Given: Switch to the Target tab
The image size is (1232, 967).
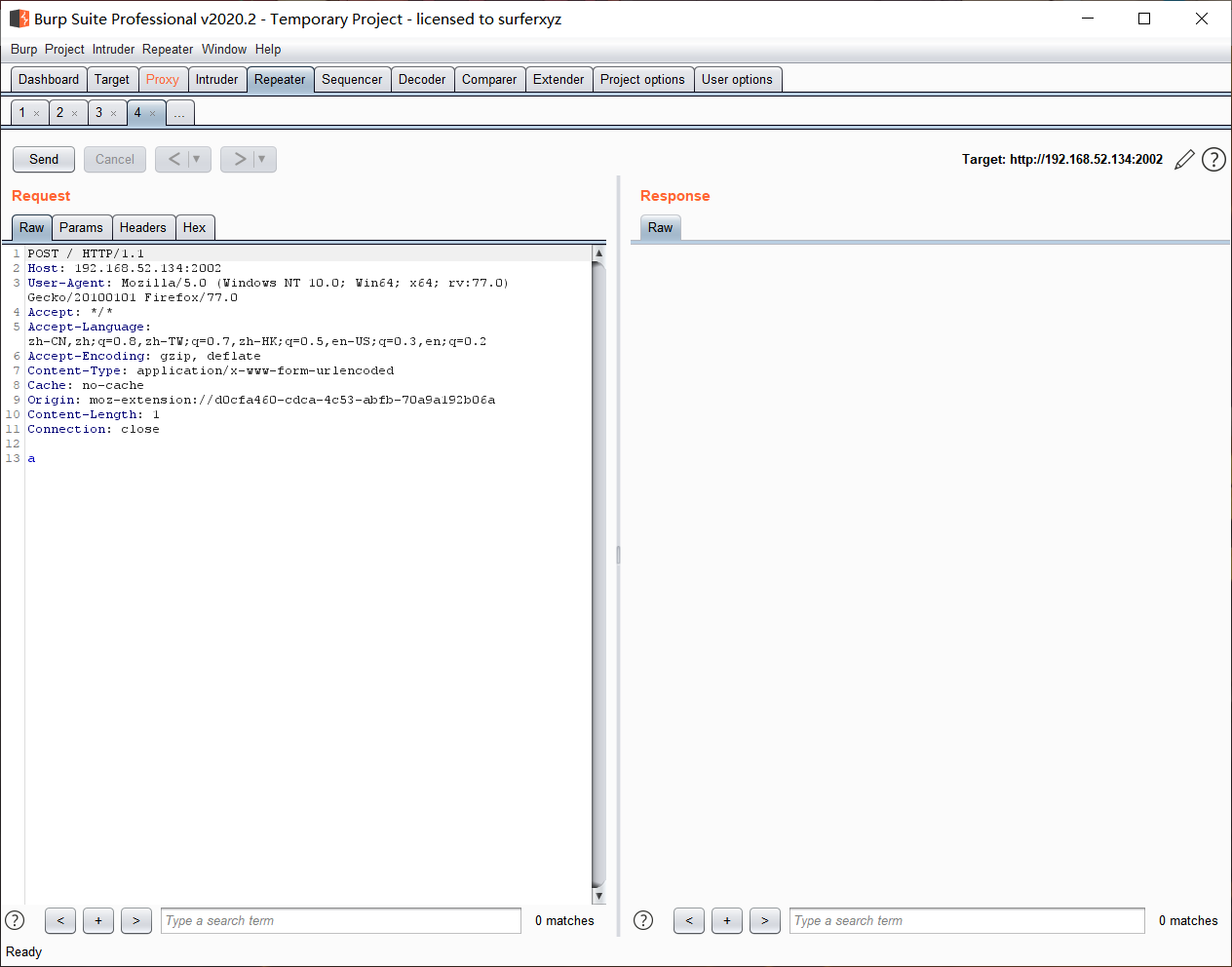Looking at the screenshot, I should point(112,80).
